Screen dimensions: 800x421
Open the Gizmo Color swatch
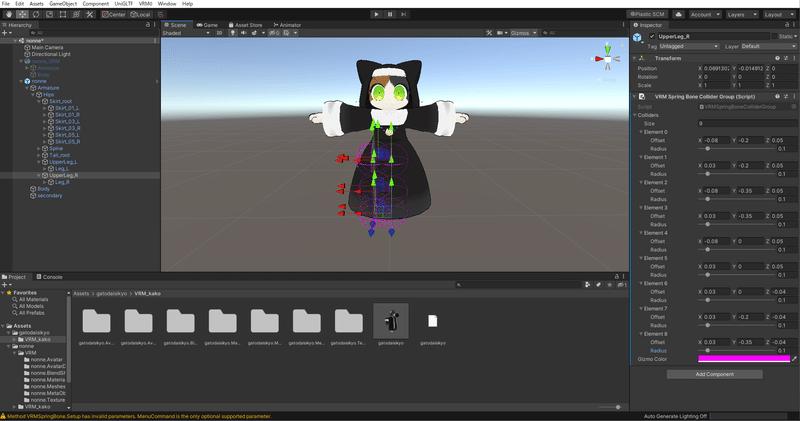(744, 359)
